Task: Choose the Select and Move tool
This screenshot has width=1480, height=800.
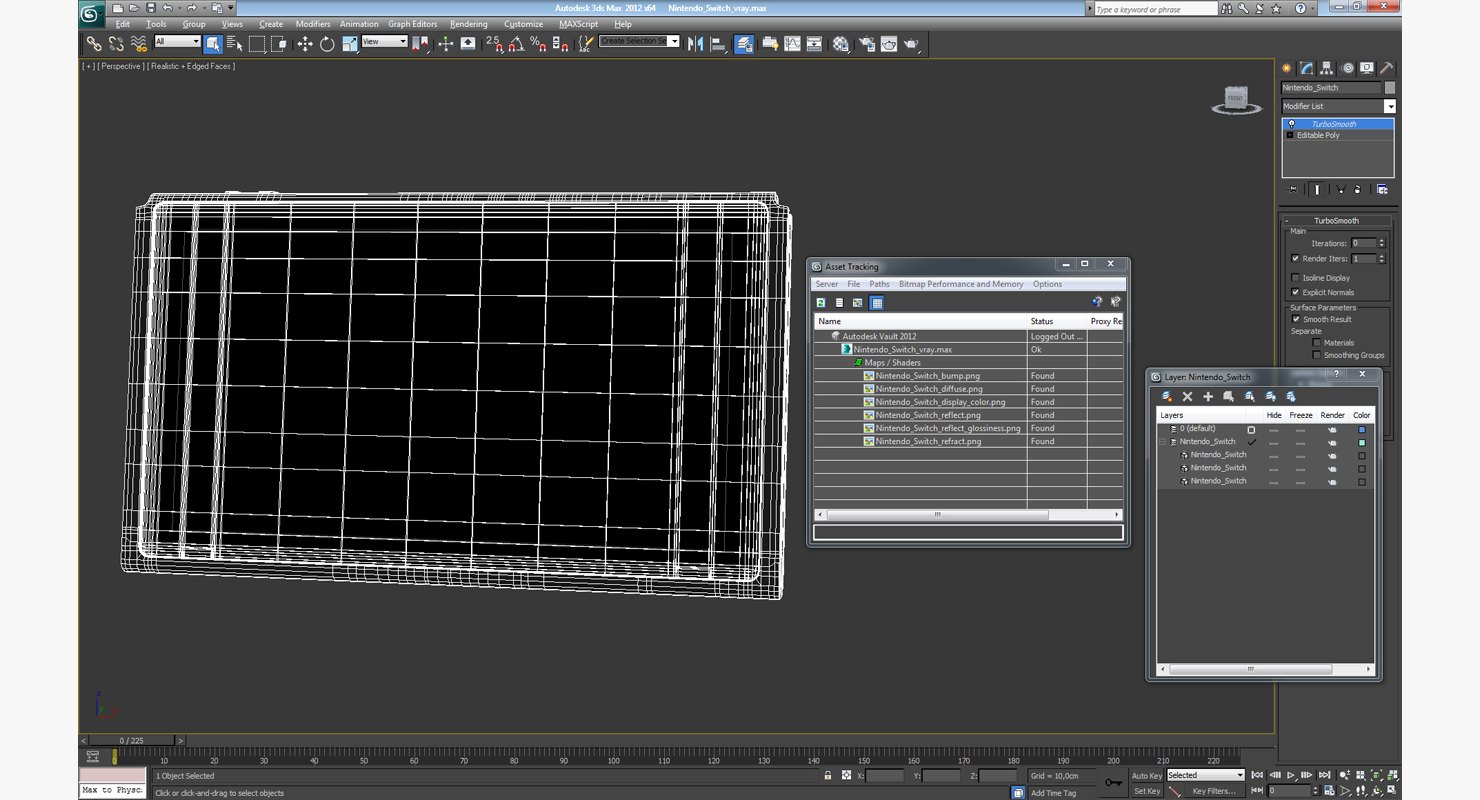Action: (305, 43)
